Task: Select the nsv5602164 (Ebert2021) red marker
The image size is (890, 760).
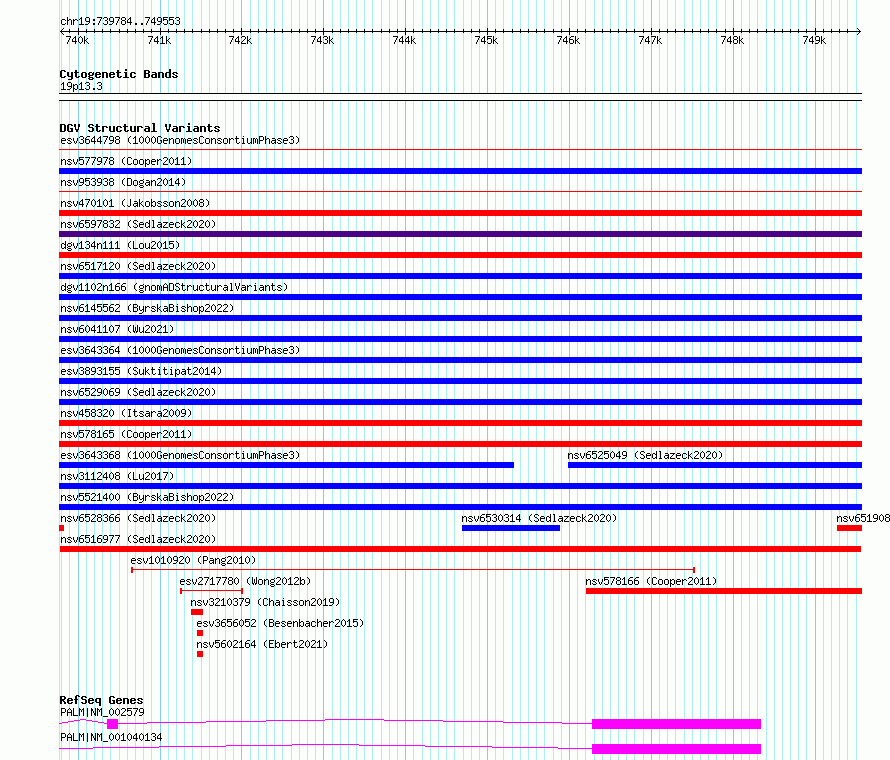Action: [x=200, y=654]
